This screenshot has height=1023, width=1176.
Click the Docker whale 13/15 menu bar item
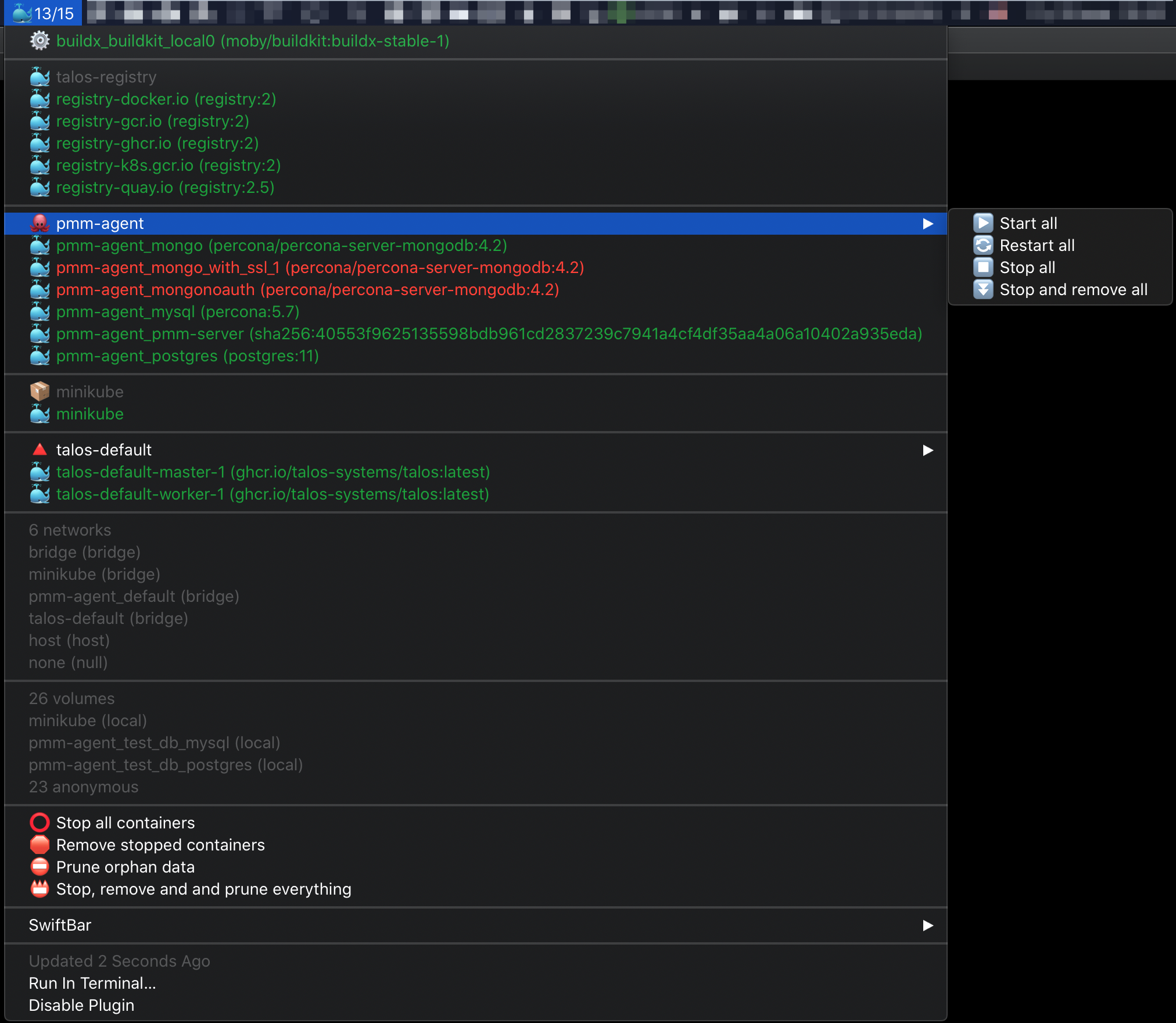pos(44,13)
